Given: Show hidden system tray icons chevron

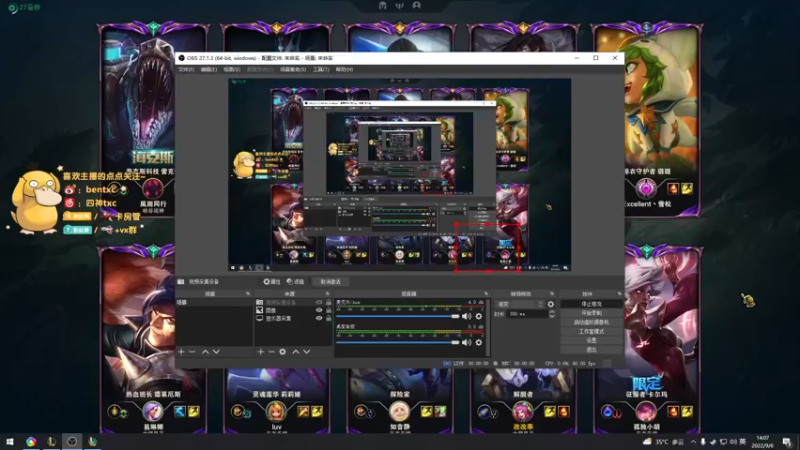Looking at the screenshot, I should (x=693, y=442).
